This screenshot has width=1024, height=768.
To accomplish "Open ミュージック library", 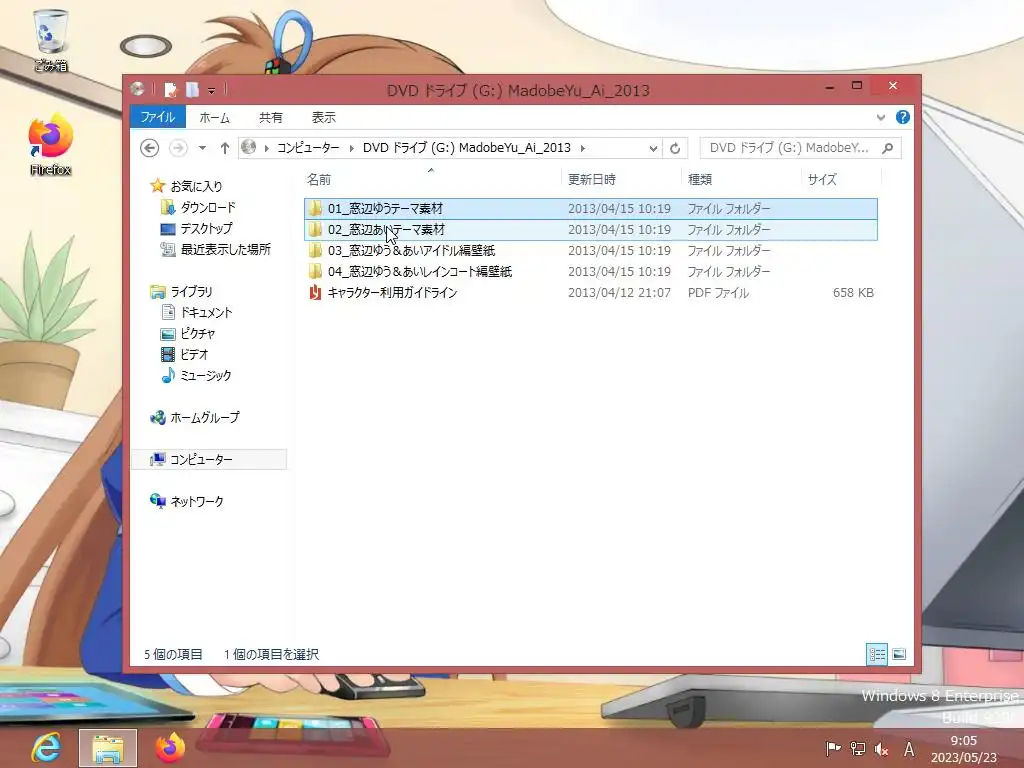I will tap(196, 376).
